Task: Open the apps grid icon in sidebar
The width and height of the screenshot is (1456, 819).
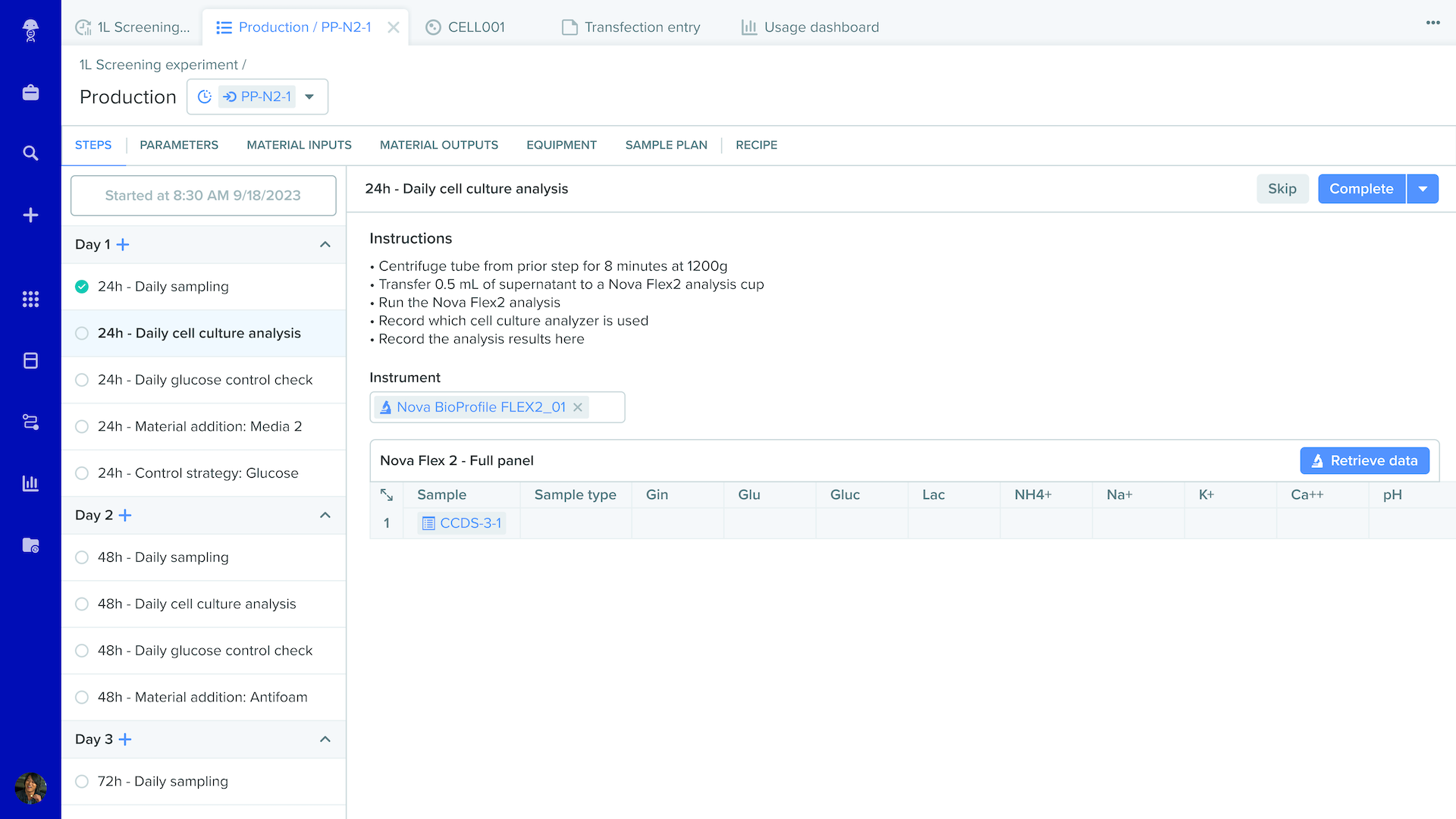Action: tap(30, 300)
